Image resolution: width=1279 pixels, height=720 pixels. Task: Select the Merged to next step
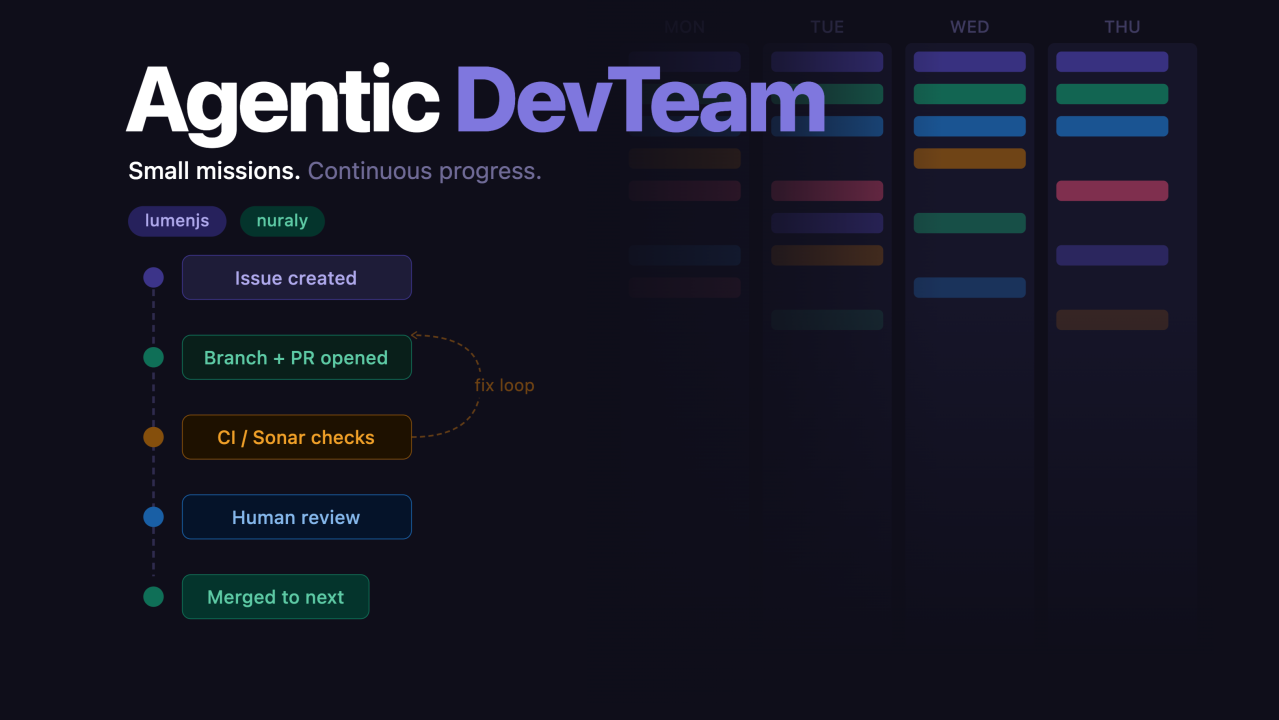(275, 597)
